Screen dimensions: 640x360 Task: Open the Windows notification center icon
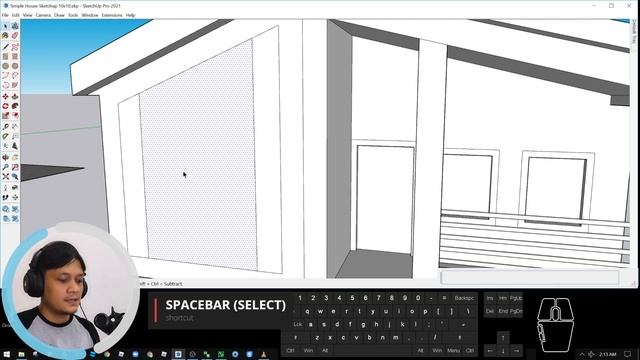[628, 354]
